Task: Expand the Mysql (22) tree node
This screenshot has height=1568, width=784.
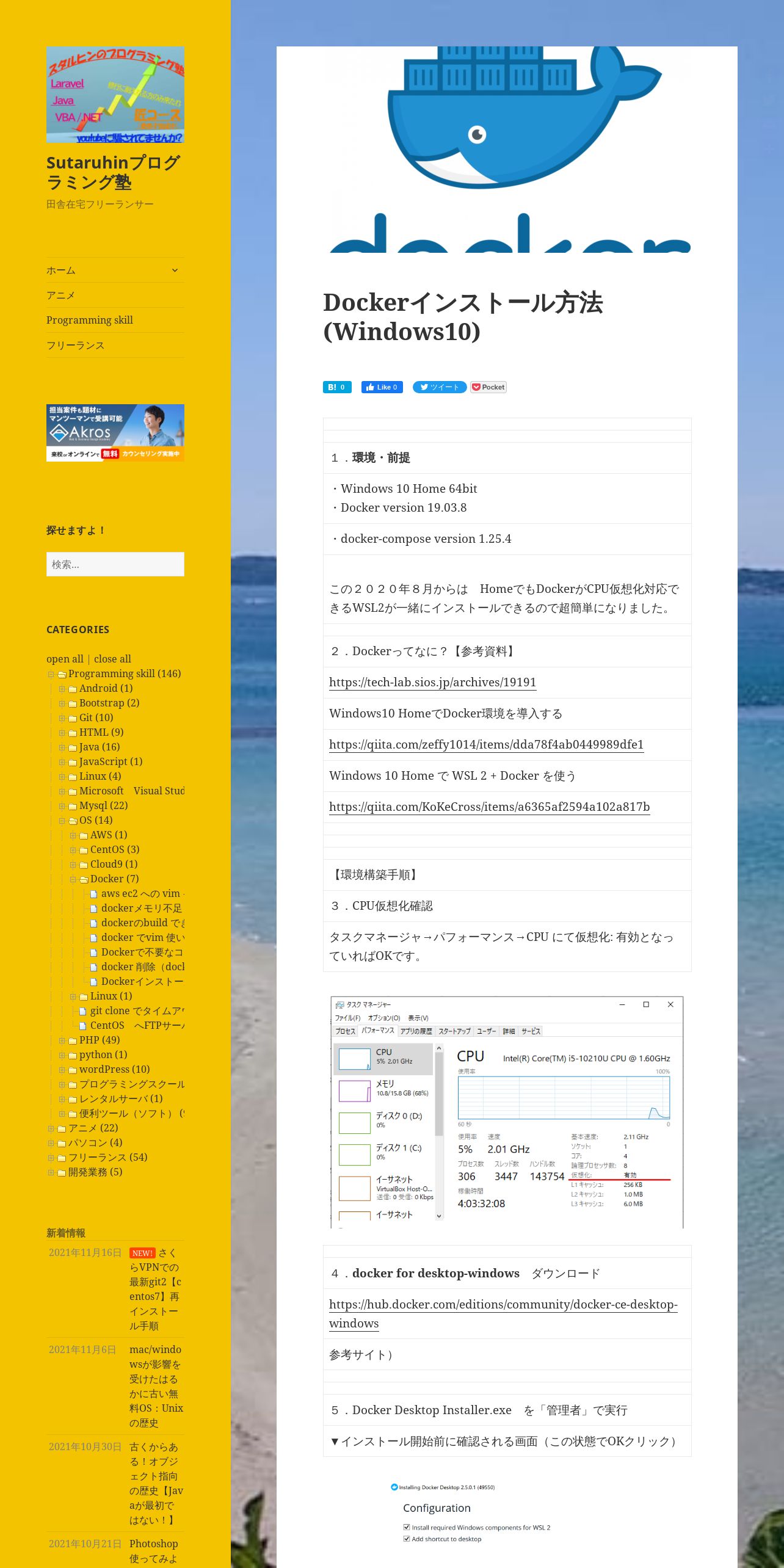Action: point(62,806)
